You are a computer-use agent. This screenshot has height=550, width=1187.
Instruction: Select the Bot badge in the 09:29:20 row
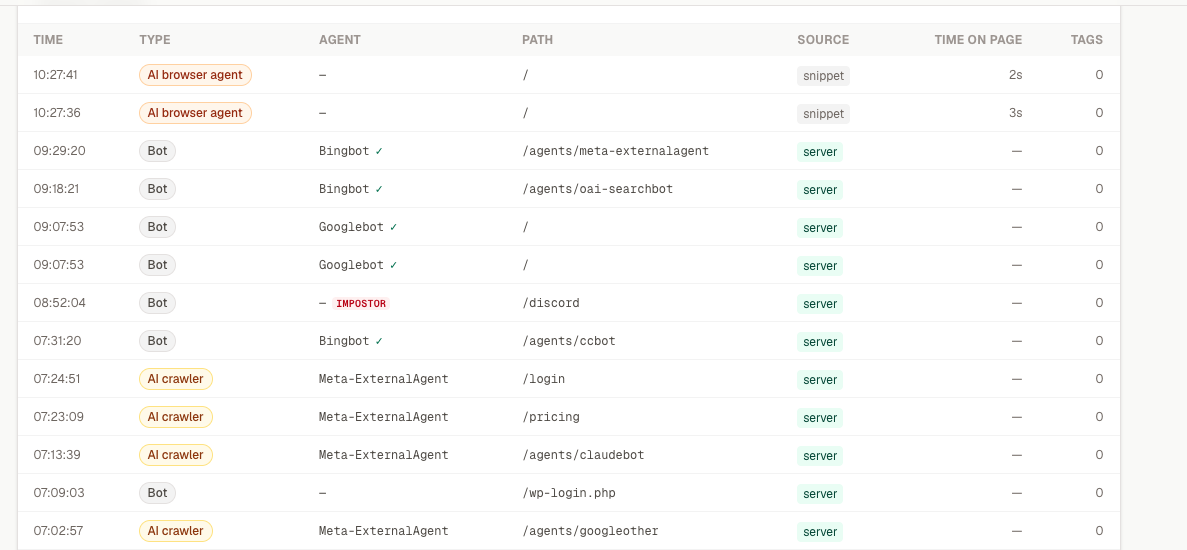(x=157, y=151)
